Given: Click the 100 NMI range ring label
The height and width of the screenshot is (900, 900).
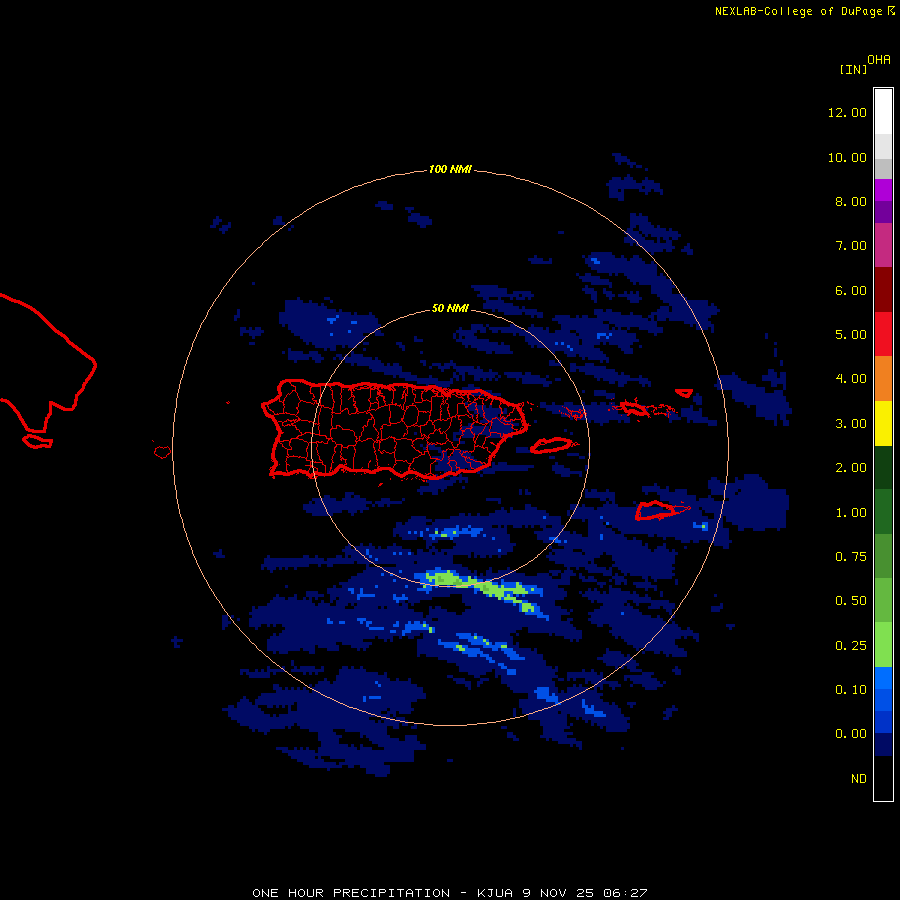Looking at the screenshot, I should (x=450, y=169).
